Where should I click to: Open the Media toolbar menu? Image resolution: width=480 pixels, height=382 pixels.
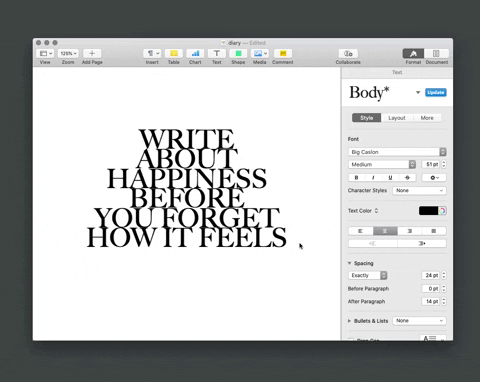coord(260,54)
